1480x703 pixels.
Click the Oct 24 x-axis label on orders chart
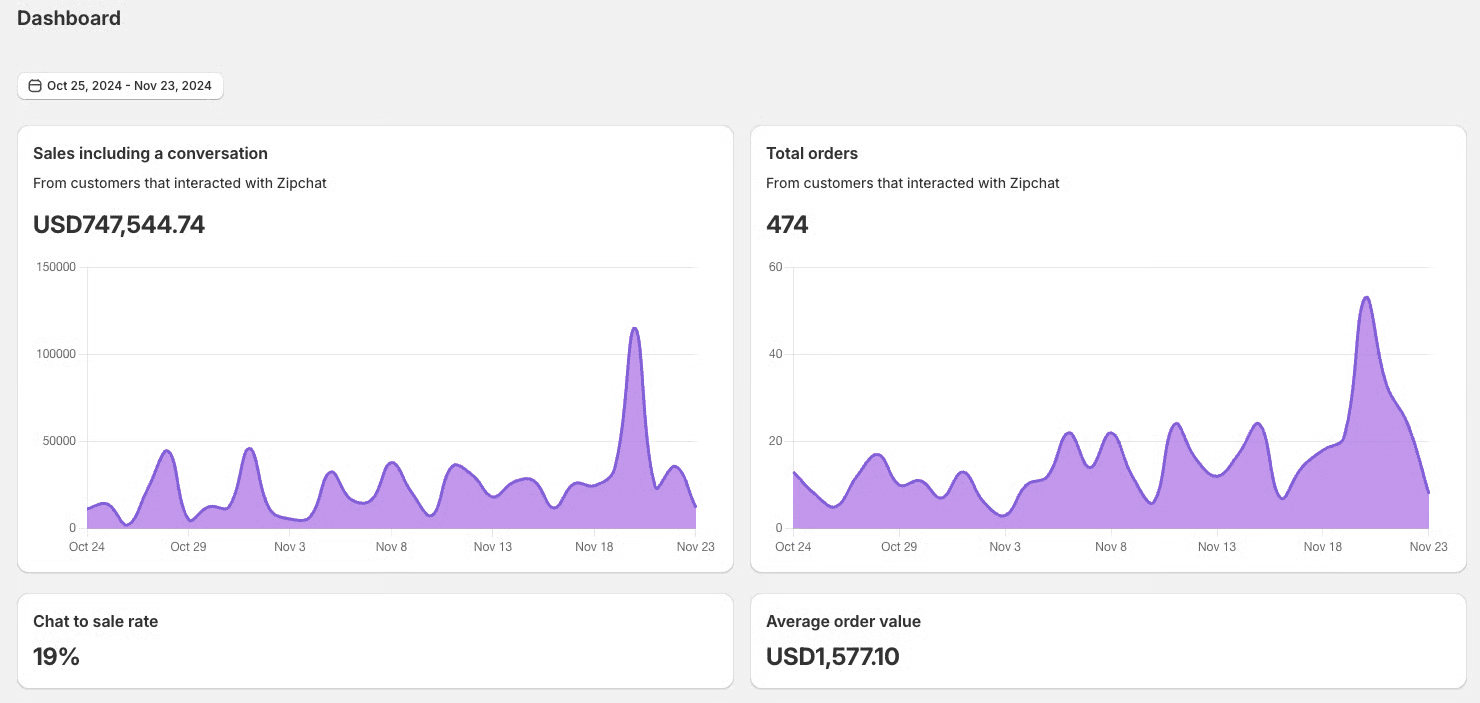[793, 547]
